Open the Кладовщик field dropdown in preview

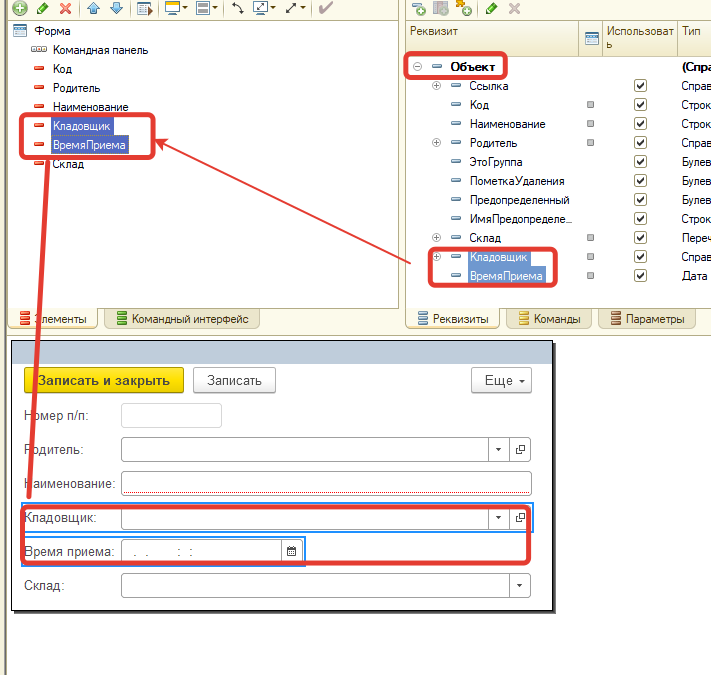pyautogui.click(x=499, y=517)
